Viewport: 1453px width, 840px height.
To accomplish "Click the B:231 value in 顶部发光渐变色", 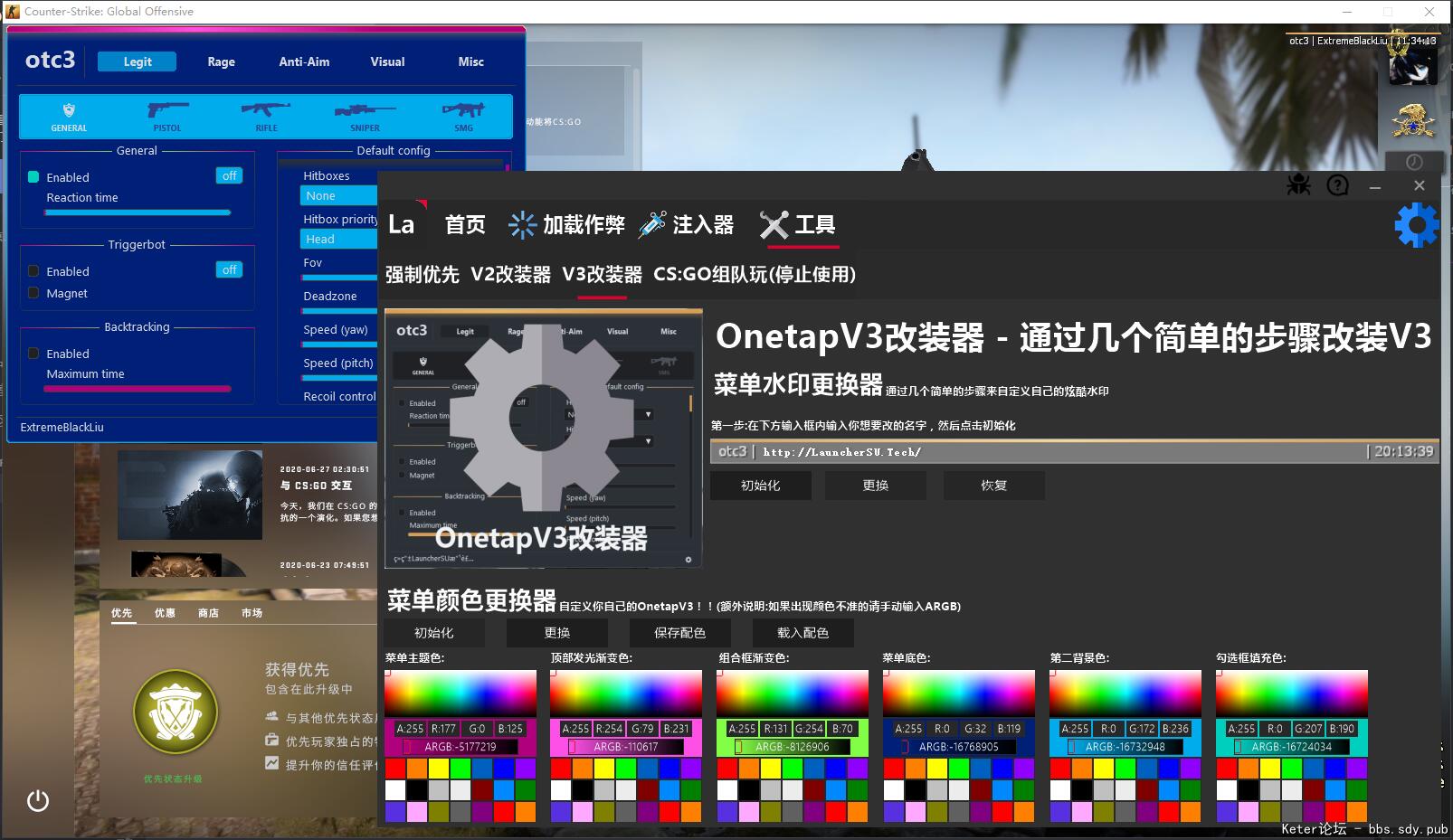I will (x=676, y=729).
